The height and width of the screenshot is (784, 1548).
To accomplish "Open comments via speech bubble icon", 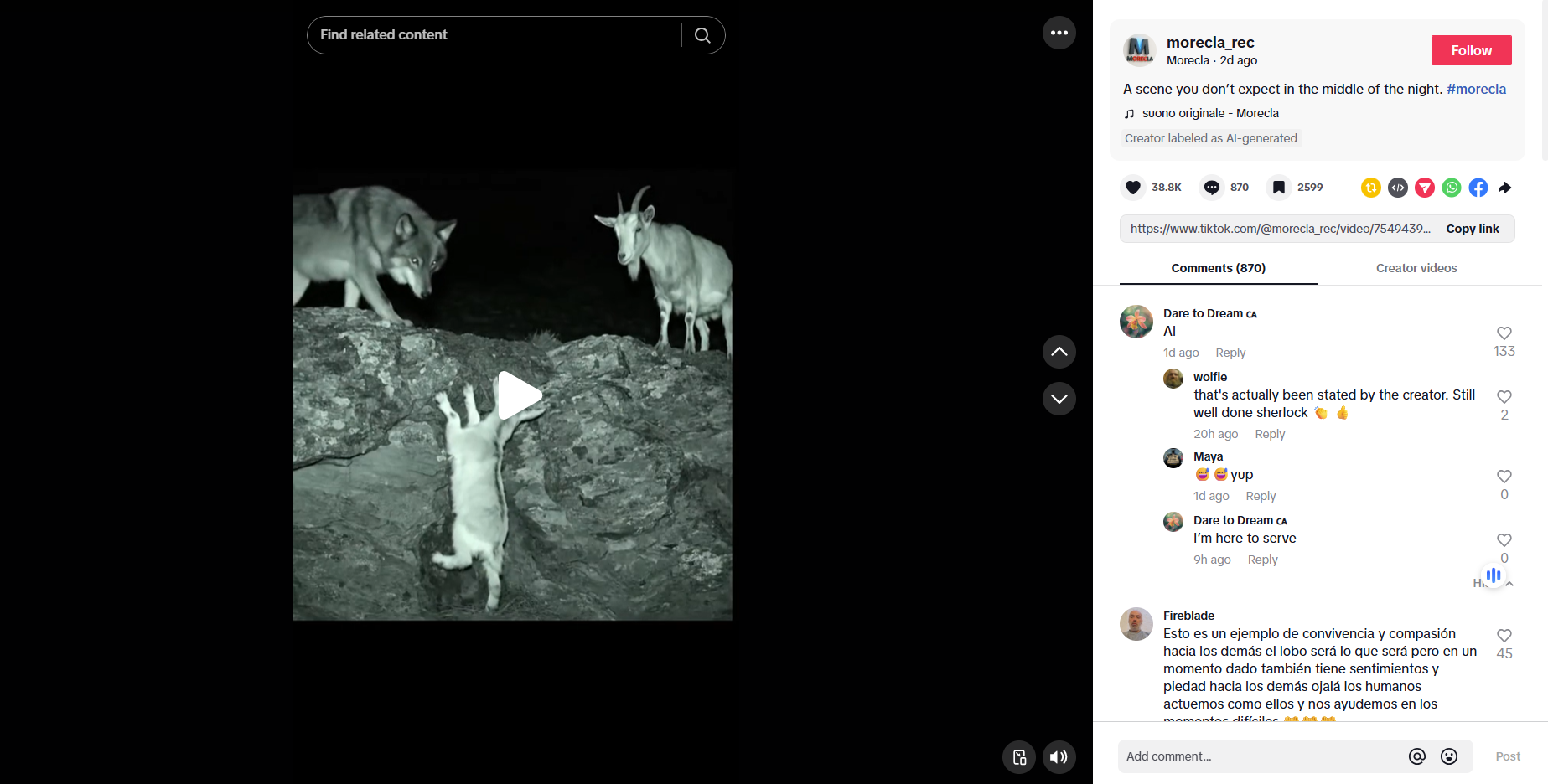I will point(1211,188).
